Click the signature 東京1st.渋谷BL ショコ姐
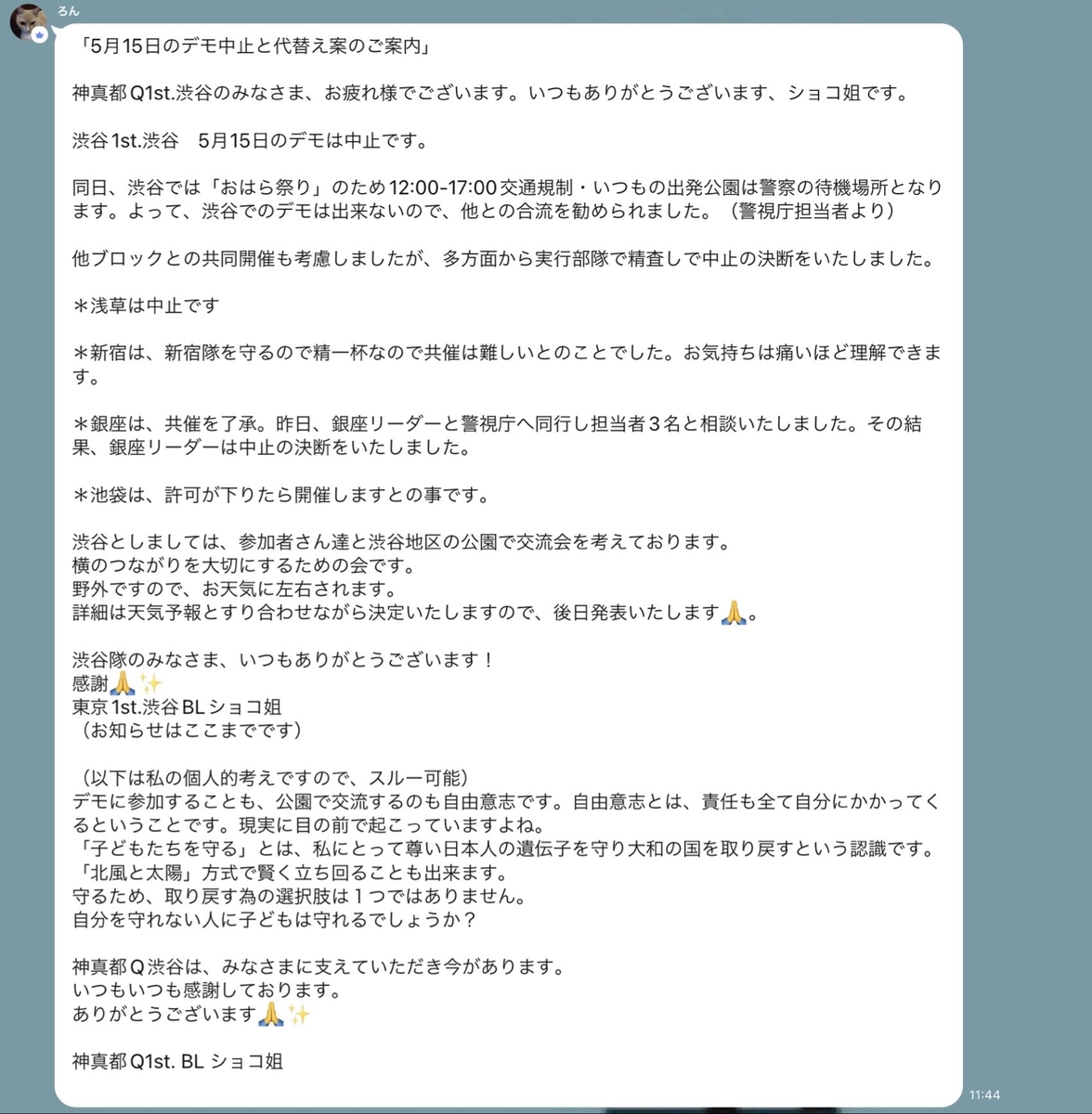Viewport: 1092px width, 1114px height. (177, 706)
